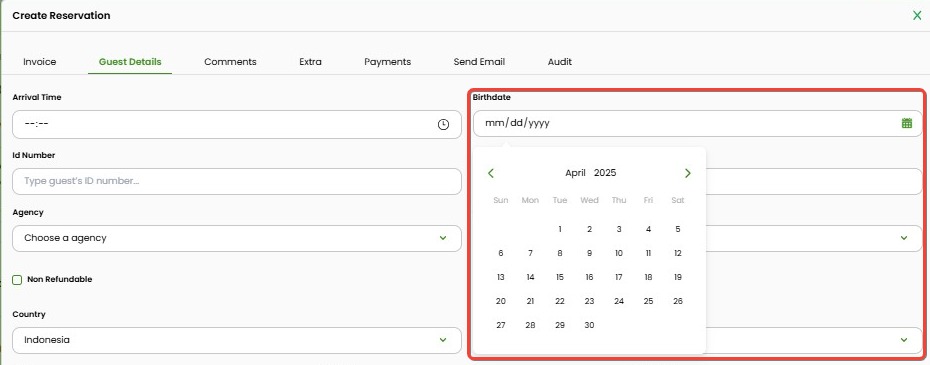Image resolution: width=930 pixels, height=365 pixels.
Task: Pick day 5 in the calendar
Action: 678,229
